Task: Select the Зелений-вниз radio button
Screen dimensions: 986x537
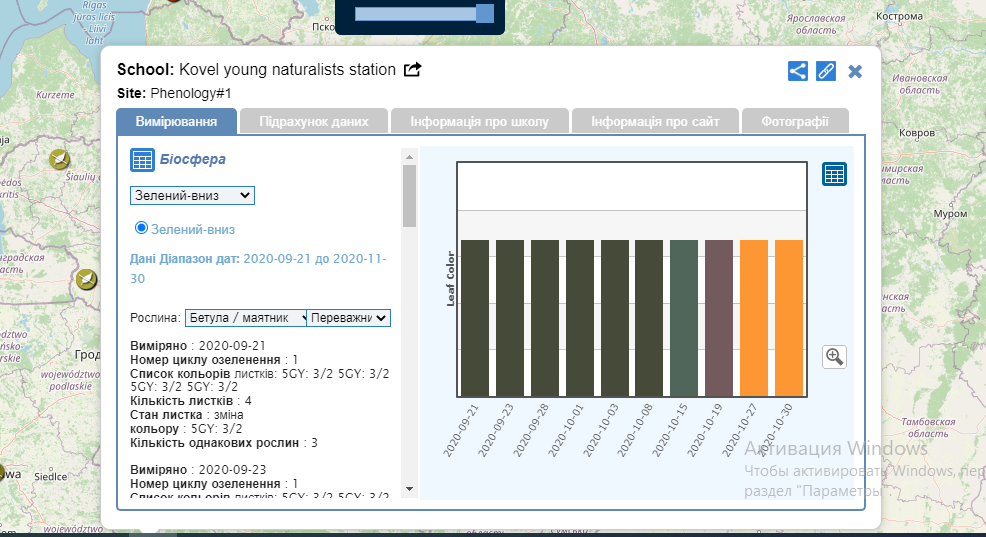Action: coord(141,228)
